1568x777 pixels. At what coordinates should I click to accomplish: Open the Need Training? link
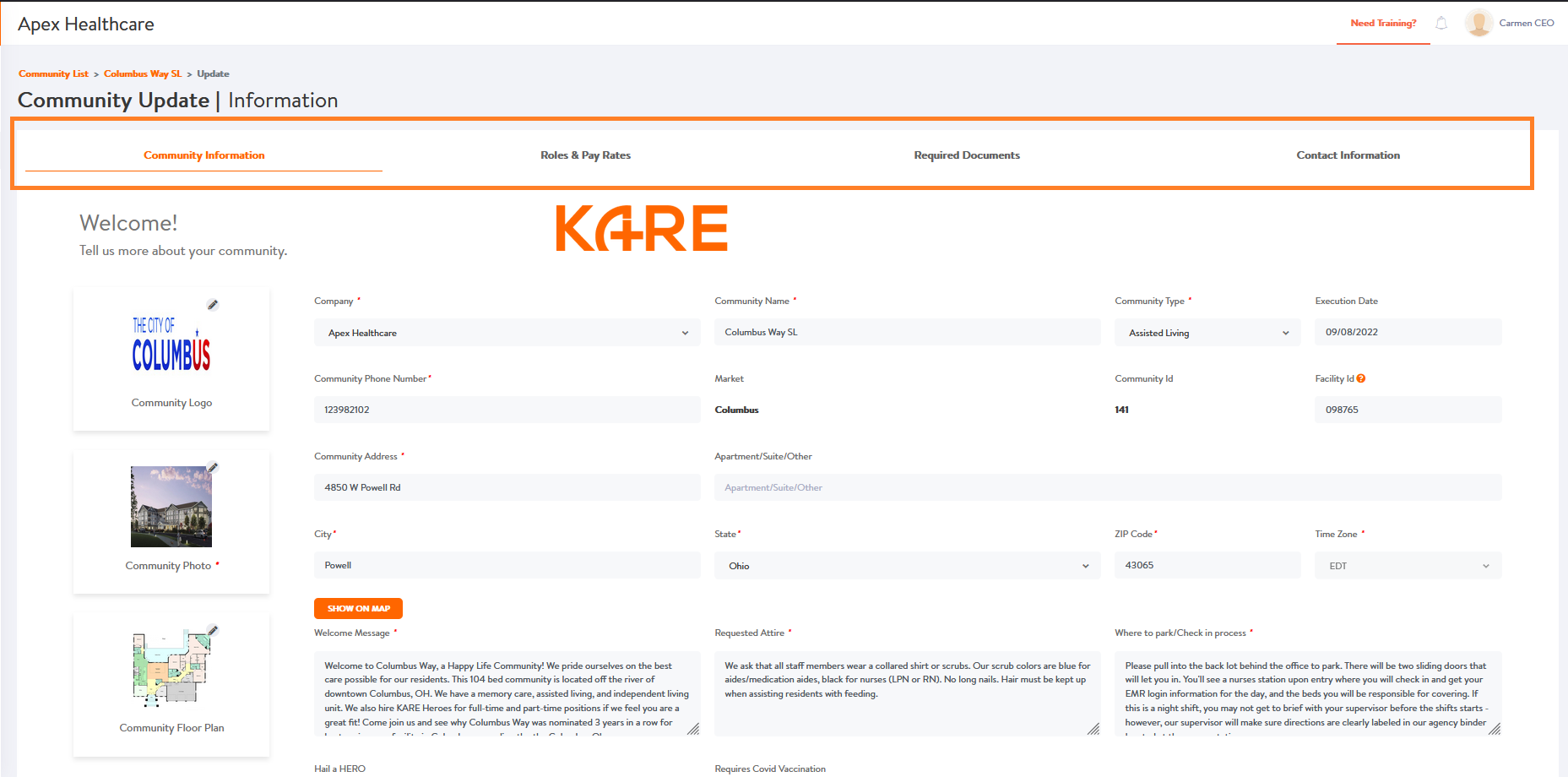1383,24
